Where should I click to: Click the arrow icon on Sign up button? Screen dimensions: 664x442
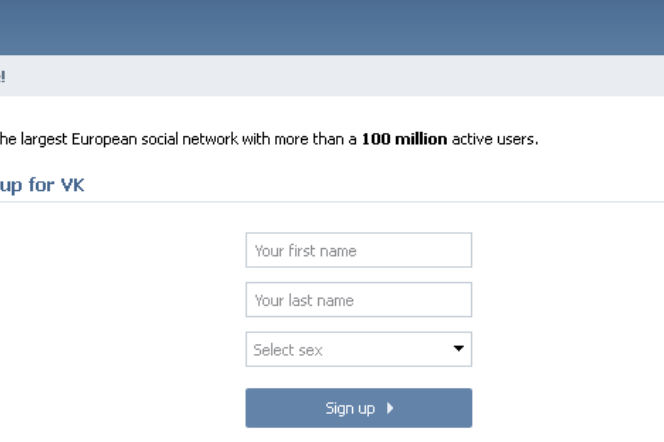point(390,408)
